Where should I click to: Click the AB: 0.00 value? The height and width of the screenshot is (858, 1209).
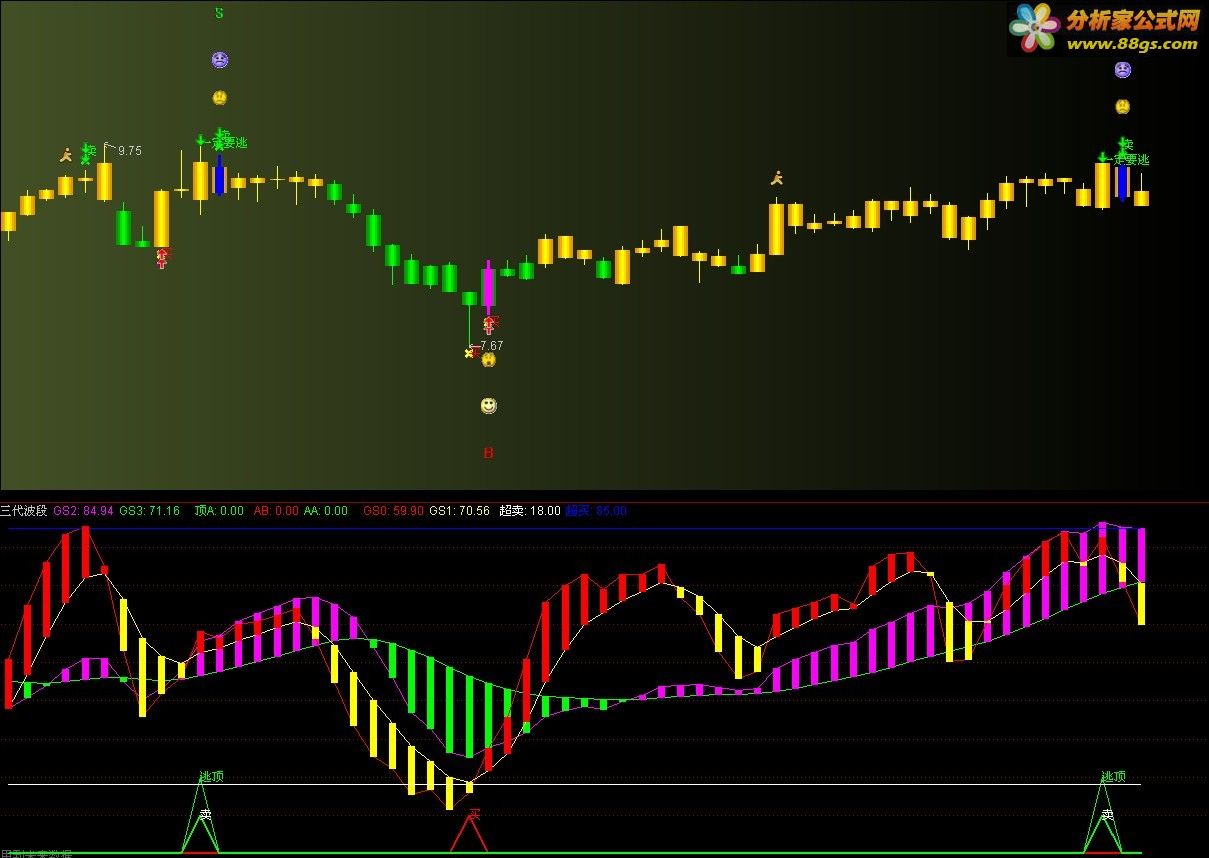(x=276, y=511)
